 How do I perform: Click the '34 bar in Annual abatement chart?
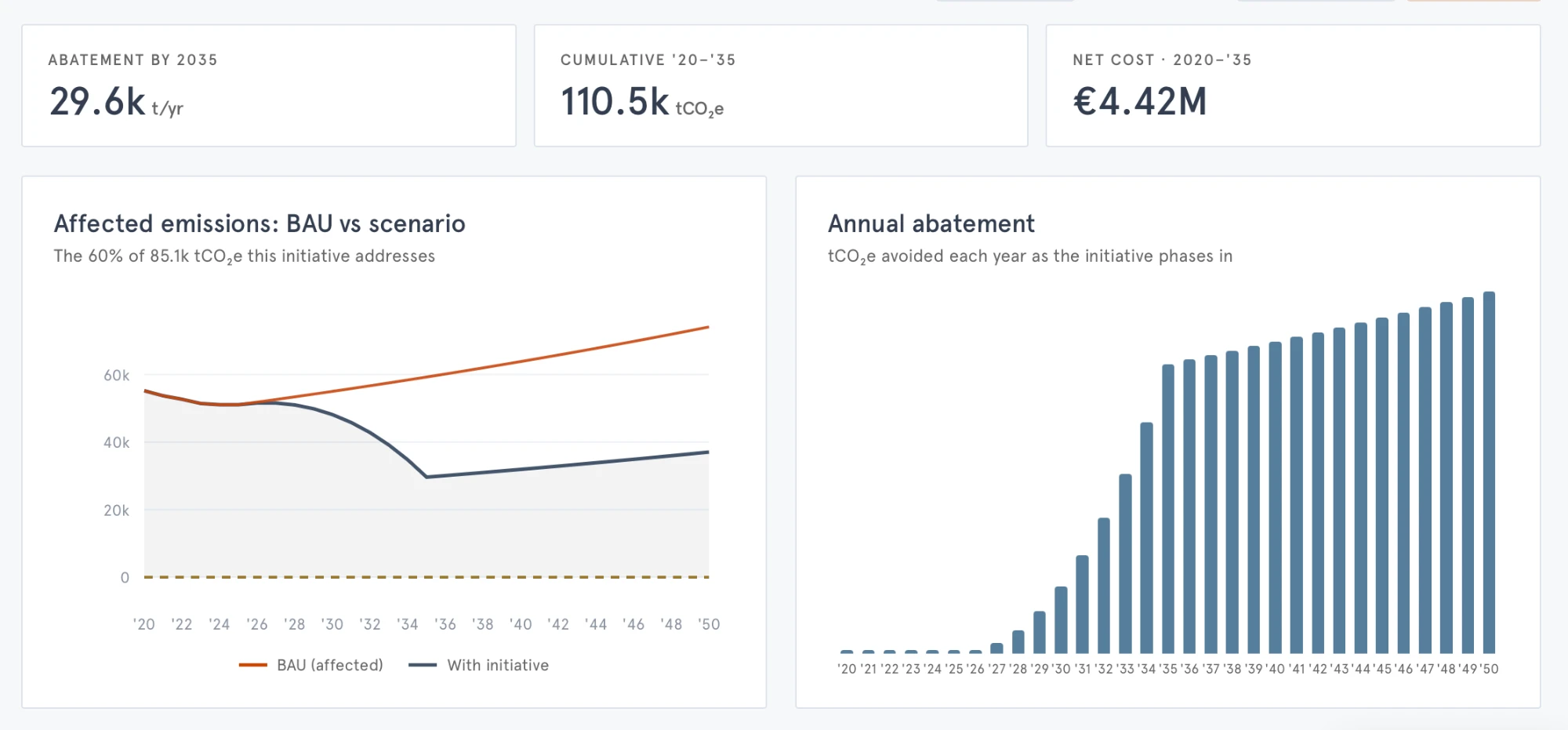click(x=1147, y=538)
